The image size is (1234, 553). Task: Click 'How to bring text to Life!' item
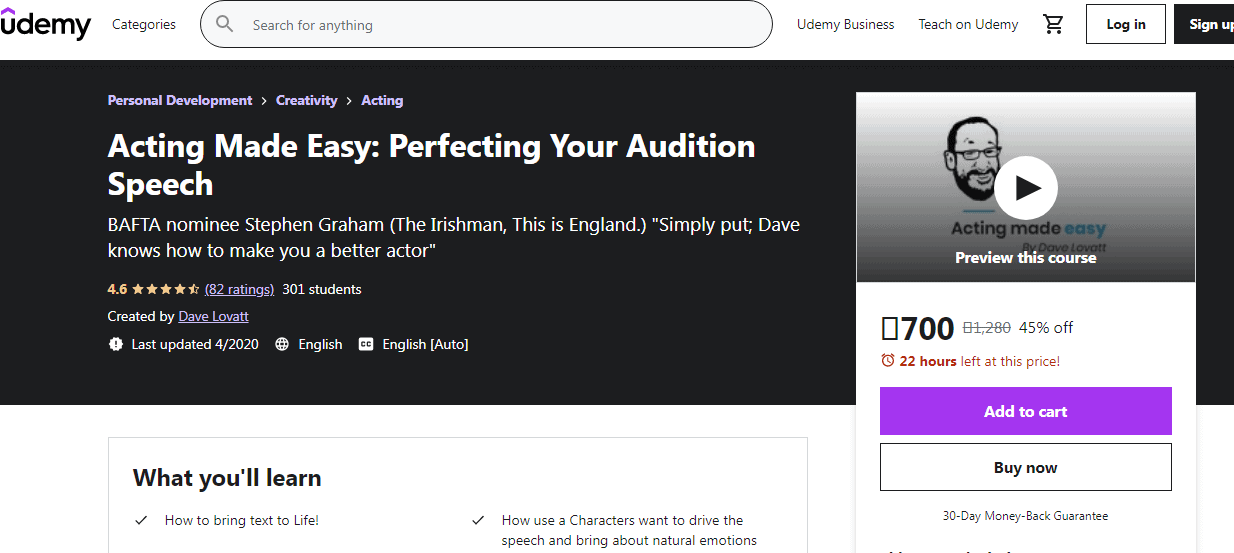pyautogui.click(x=242, y=520)
